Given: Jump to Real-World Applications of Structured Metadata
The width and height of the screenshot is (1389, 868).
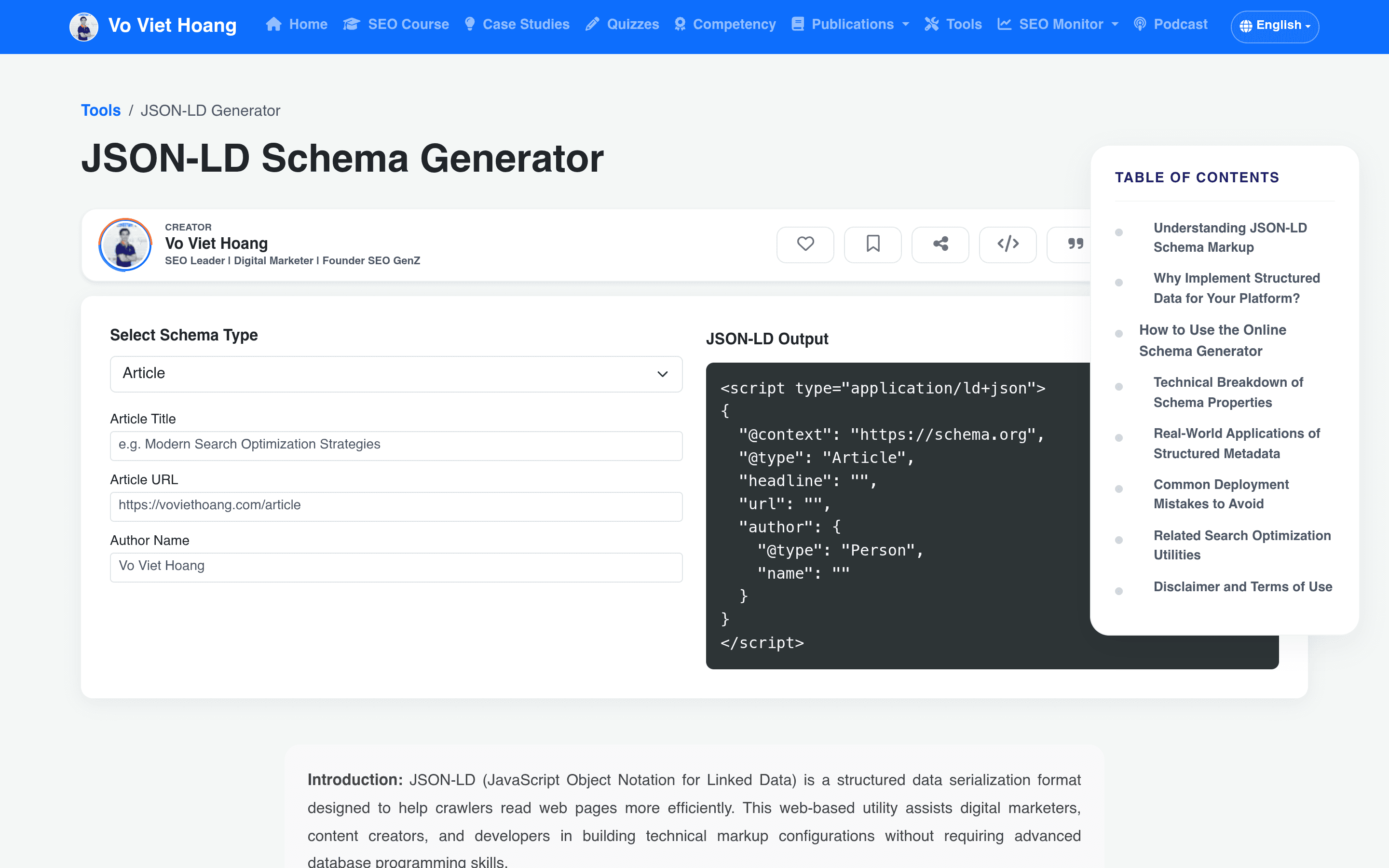Looking at the screenshot, I should [x=1236, y=443].
